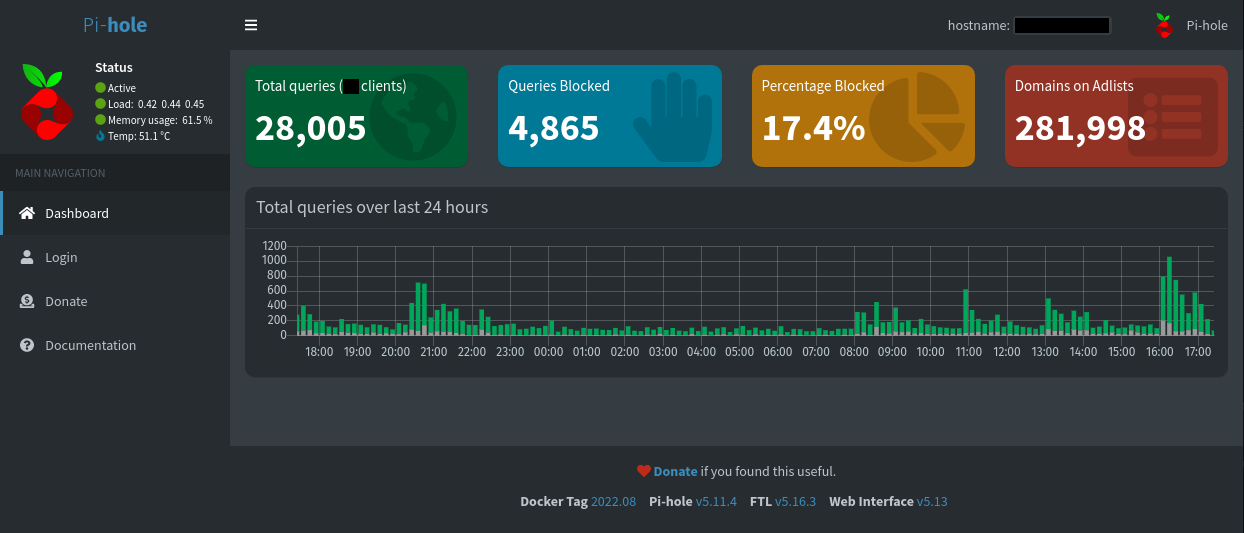Click the 21:00 label on chart axis
The height and width of the screenshot is (533, 1244).
[x=434, y=352]
